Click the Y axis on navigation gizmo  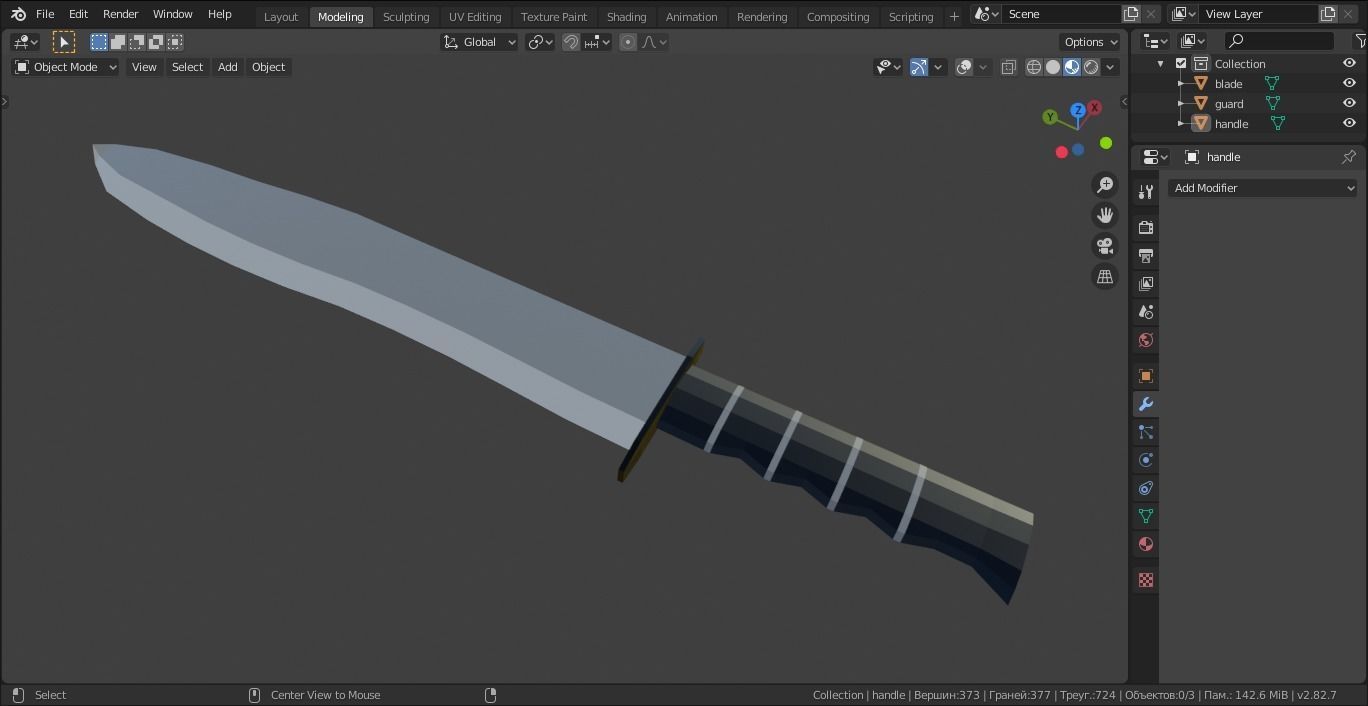[1050, 117]
